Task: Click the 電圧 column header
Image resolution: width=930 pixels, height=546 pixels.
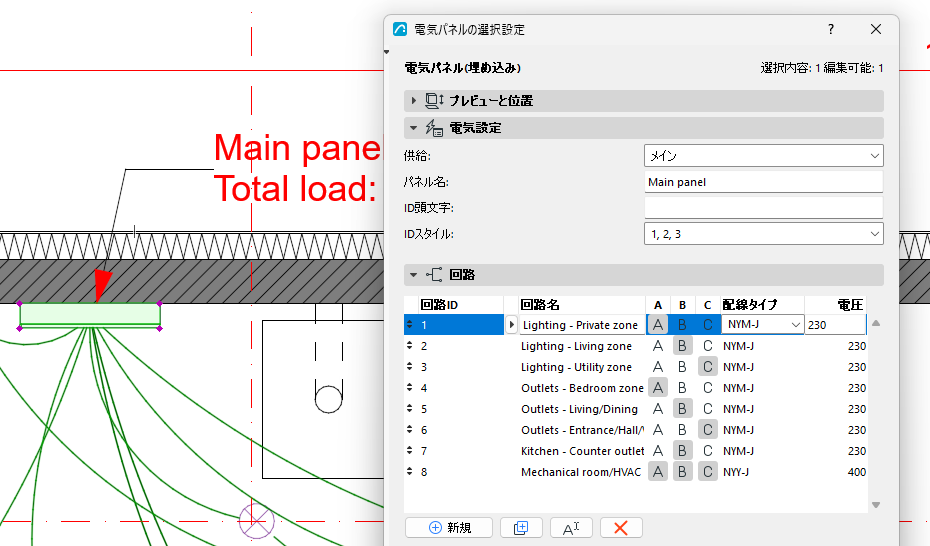Action: tap(836, 305)
